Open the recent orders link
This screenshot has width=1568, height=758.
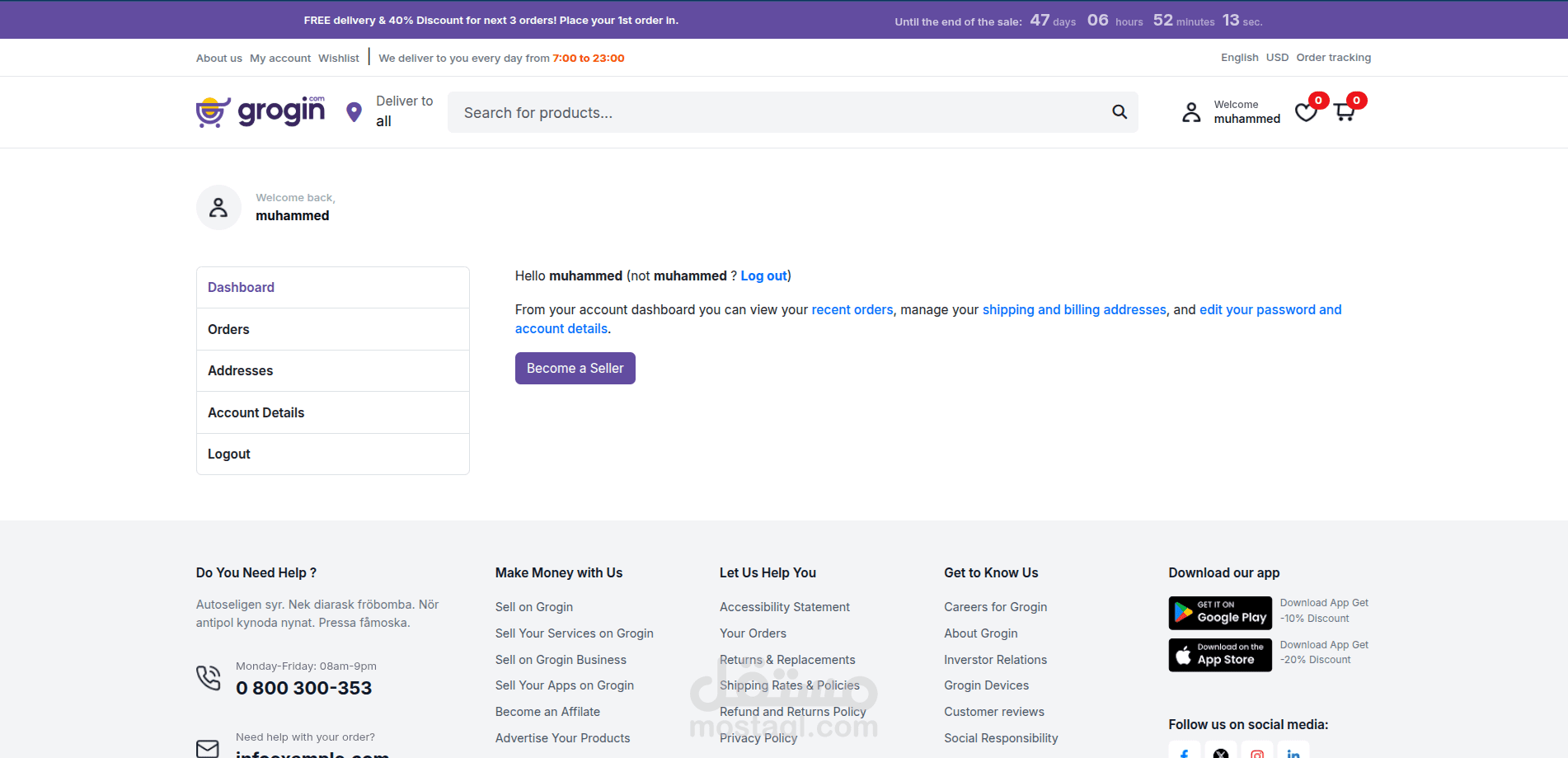point(852,310)
